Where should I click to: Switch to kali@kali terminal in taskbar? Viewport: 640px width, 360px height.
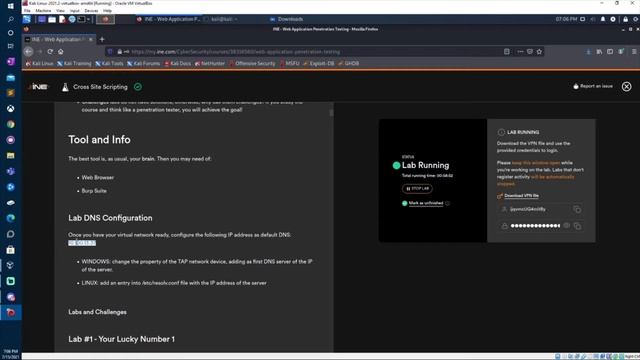tap(220, 19)
